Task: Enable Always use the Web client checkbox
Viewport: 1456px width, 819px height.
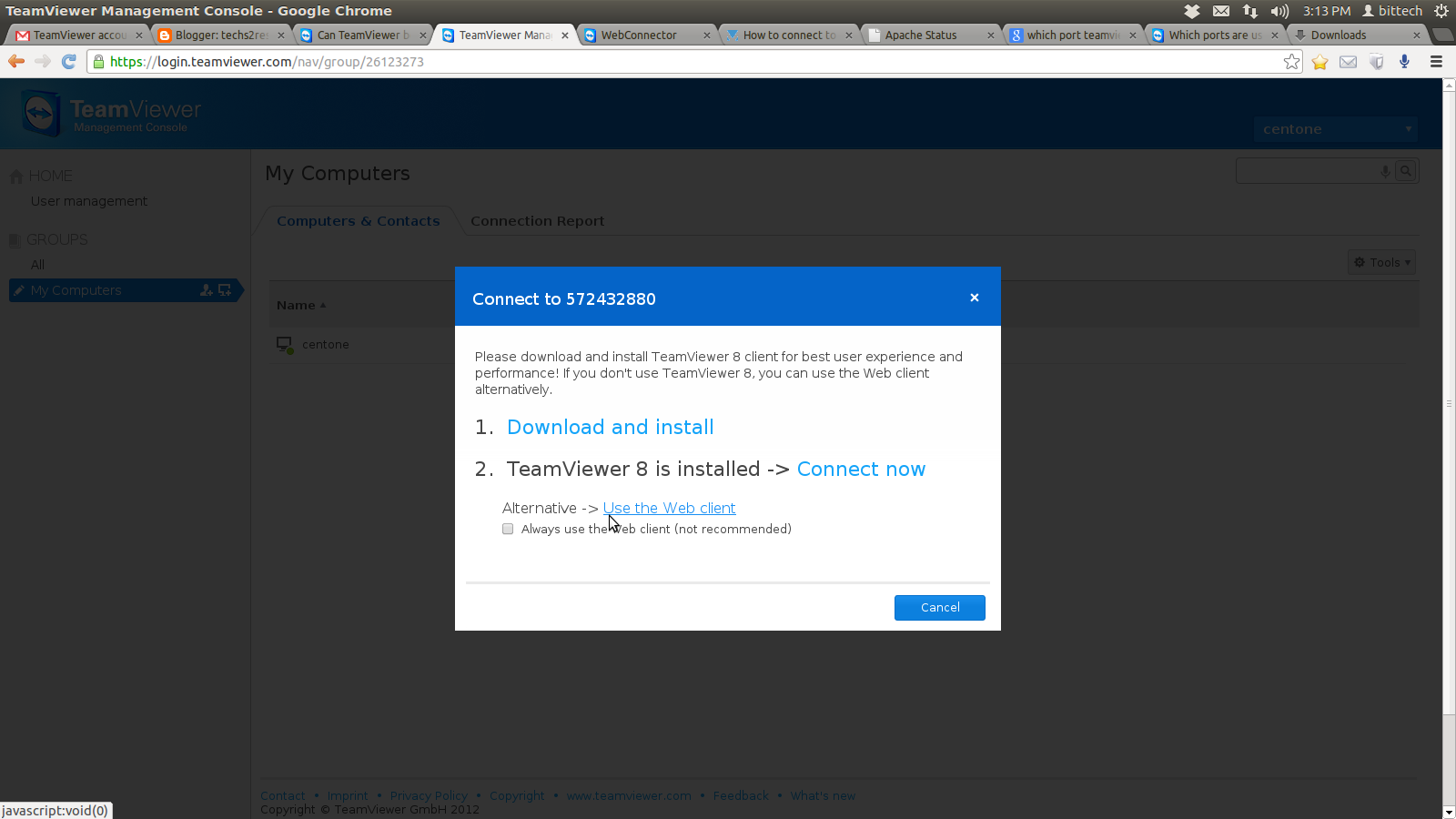Action: [x=508, y=529]
